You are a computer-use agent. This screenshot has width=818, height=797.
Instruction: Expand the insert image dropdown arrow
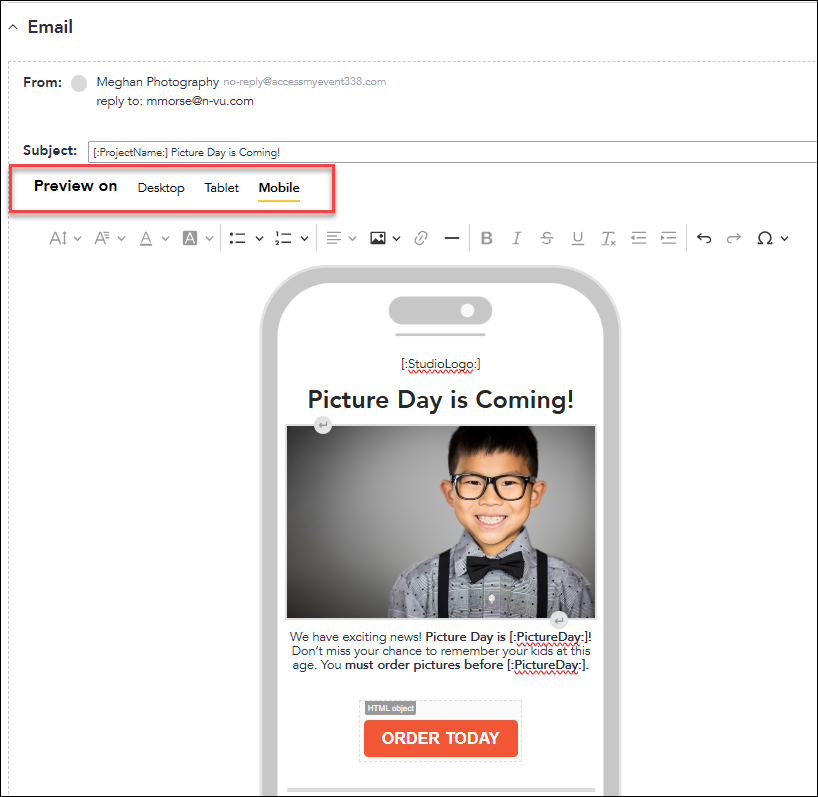396,238
